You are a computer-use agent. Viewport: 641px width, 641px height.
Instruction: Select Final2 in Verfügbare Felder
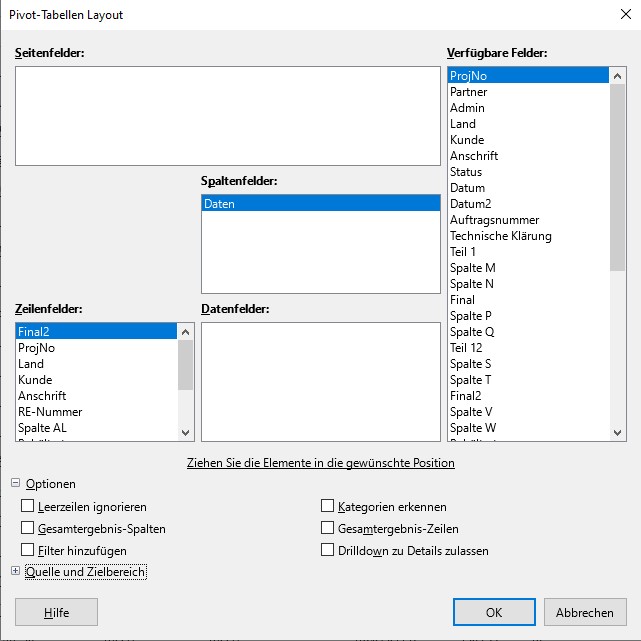[x=528, y=395]
